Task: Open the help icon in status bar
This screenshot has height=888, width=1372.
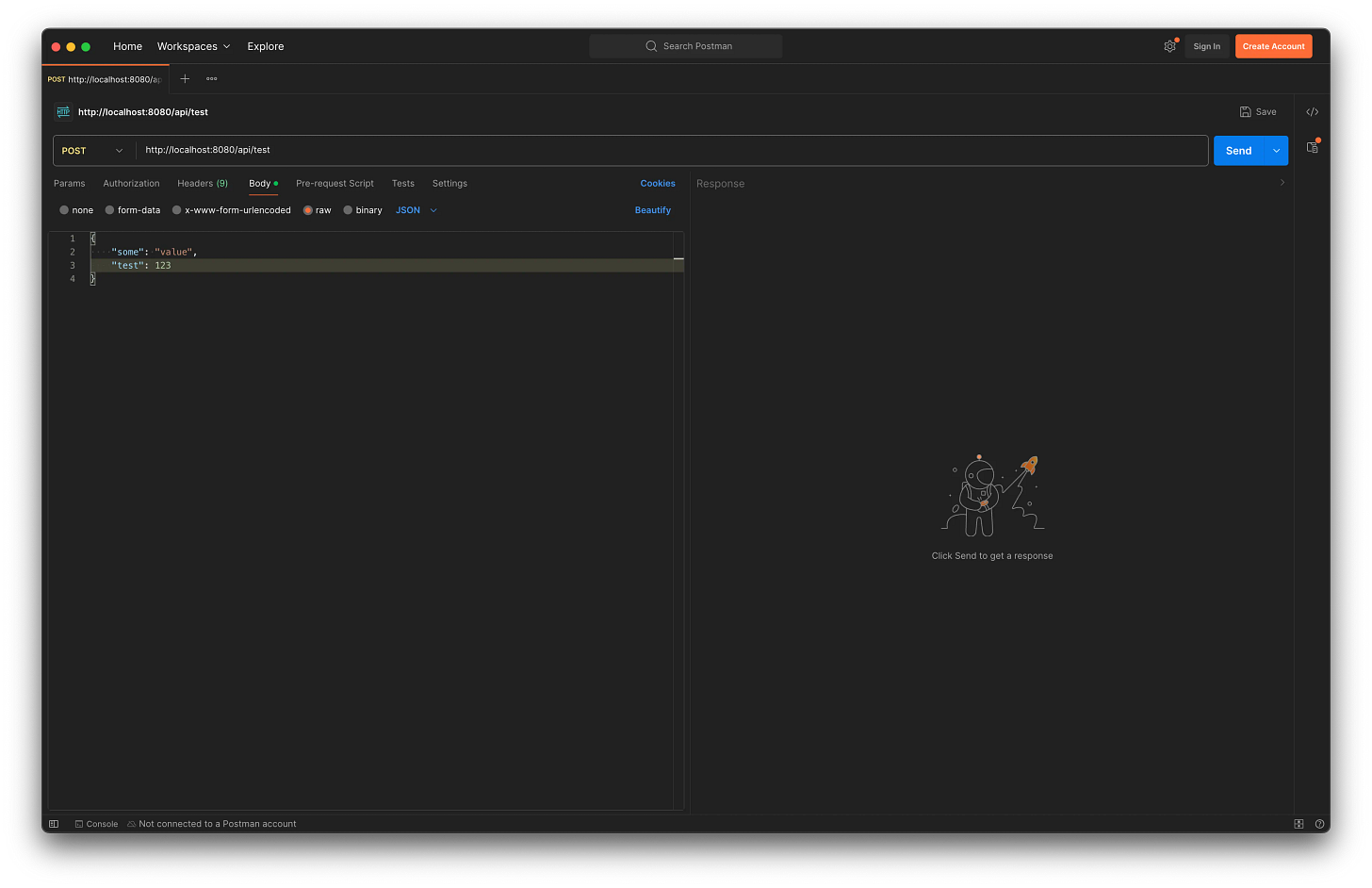Action: (x=1319, y=824)
